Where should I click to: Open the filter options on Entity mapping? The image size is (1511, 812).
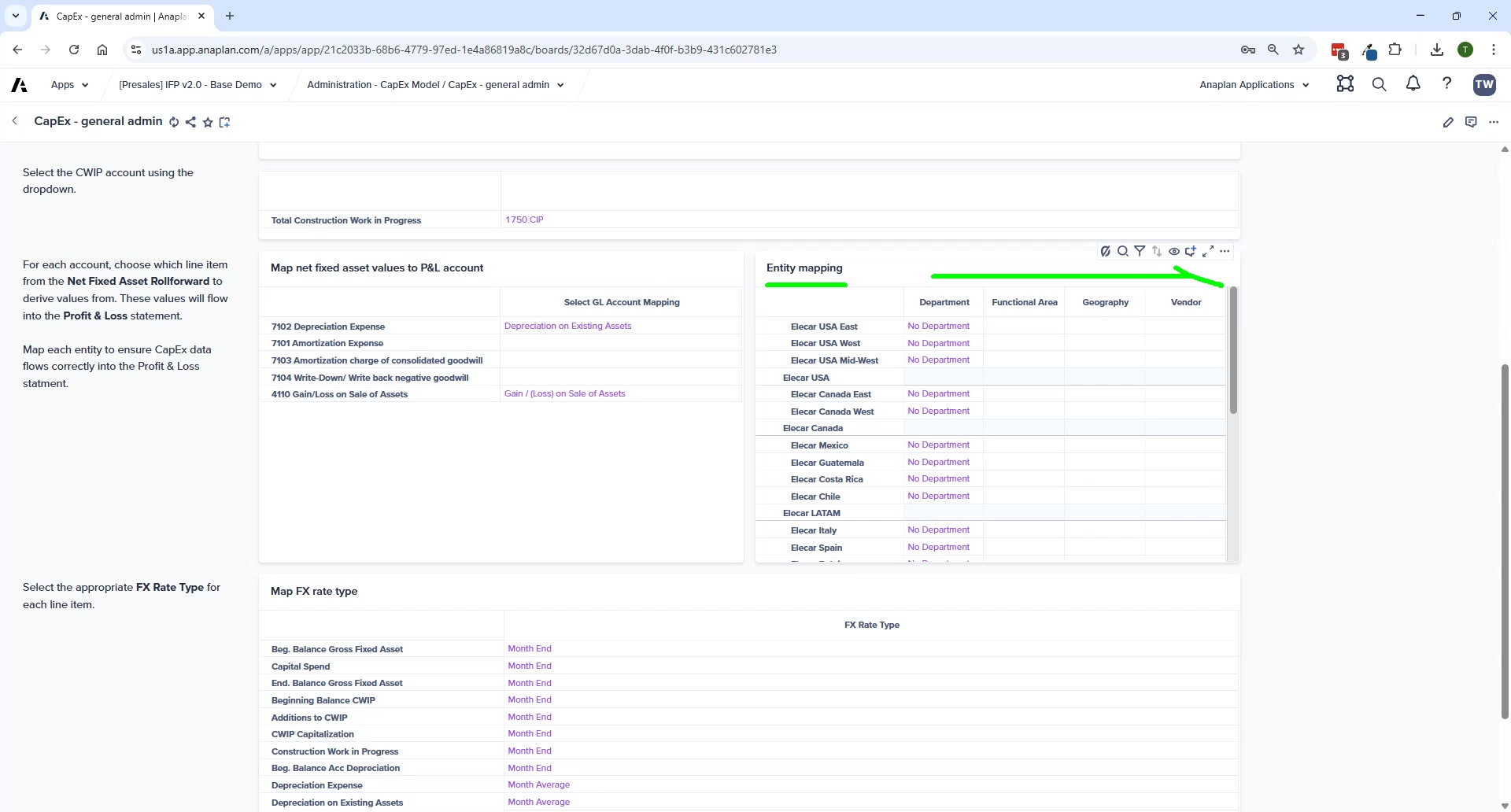click(1140, 251)
